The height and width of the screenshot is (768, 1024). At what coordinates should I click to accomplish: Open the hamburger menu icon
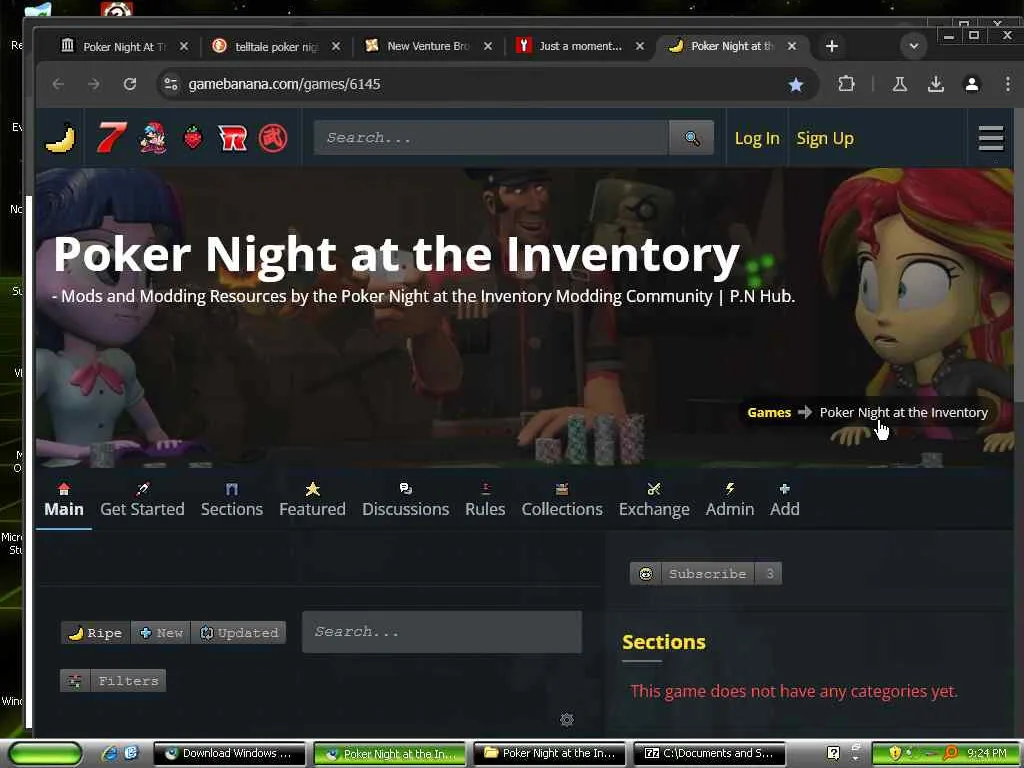[x=991, y=138]
